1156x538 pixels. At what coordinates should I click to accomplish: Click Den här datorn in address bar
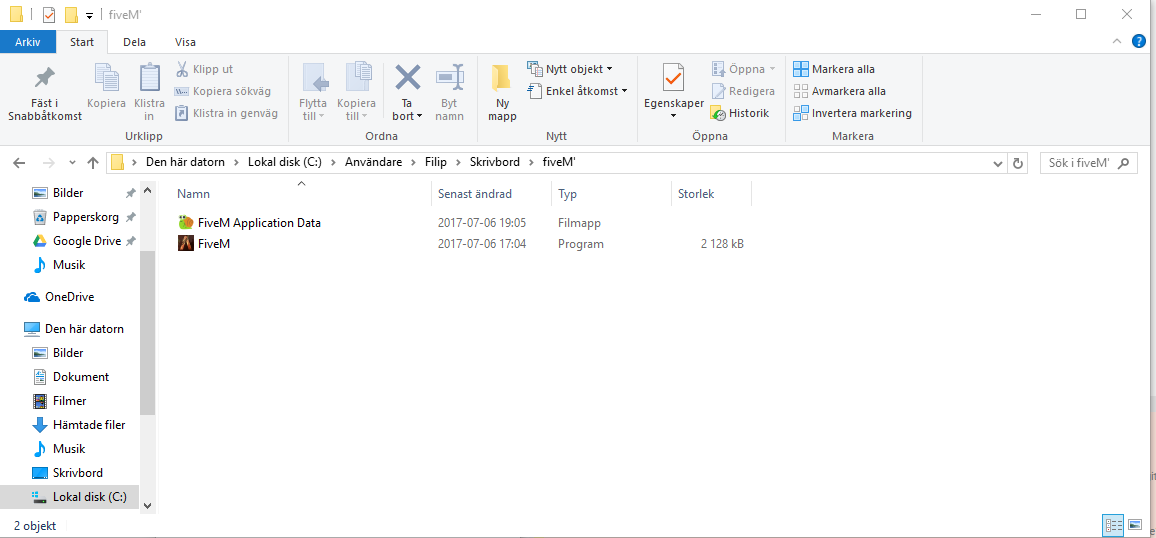click(x=184, y=163)
